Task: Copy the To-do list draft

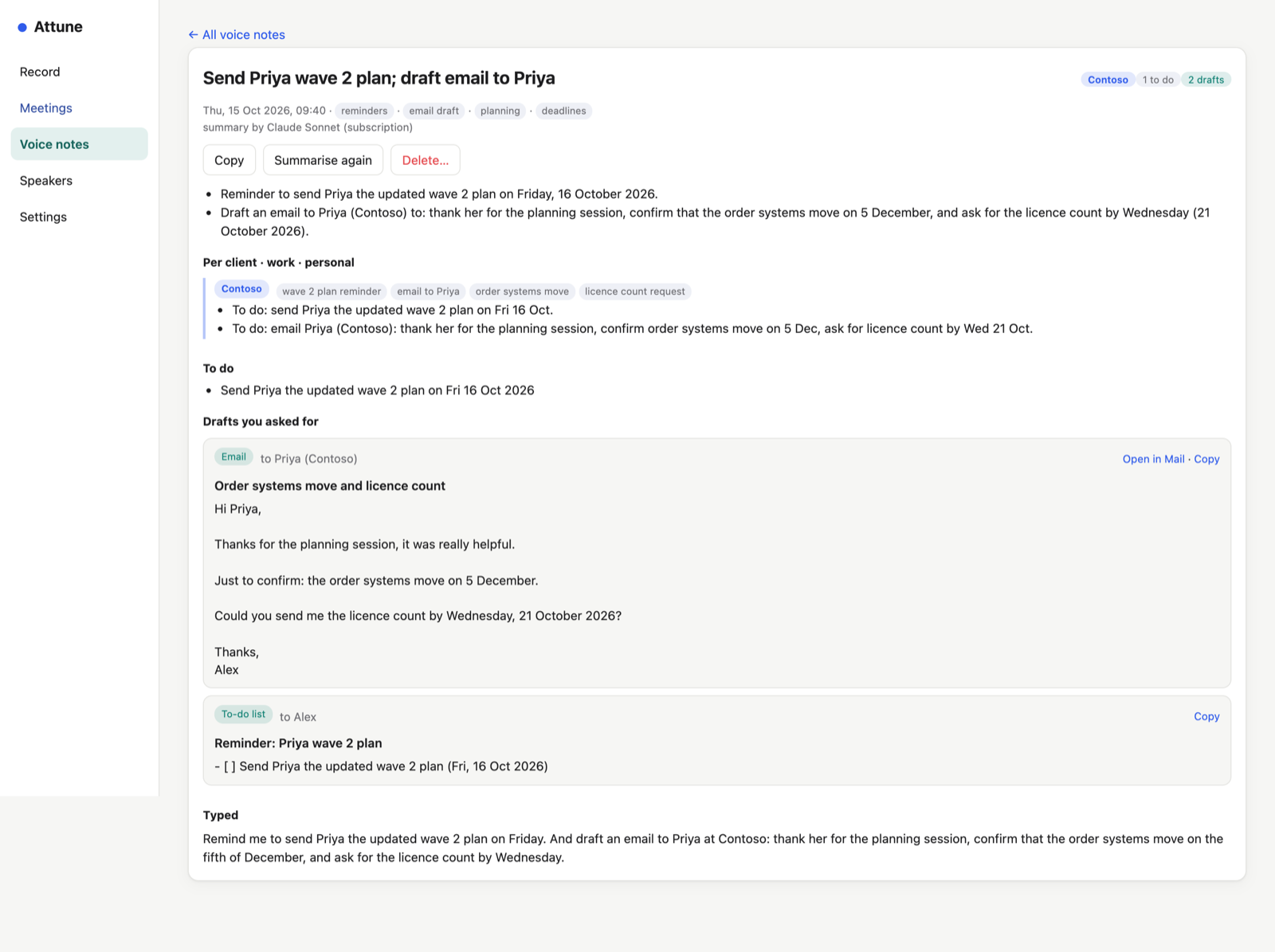Action: [1206, 716]
